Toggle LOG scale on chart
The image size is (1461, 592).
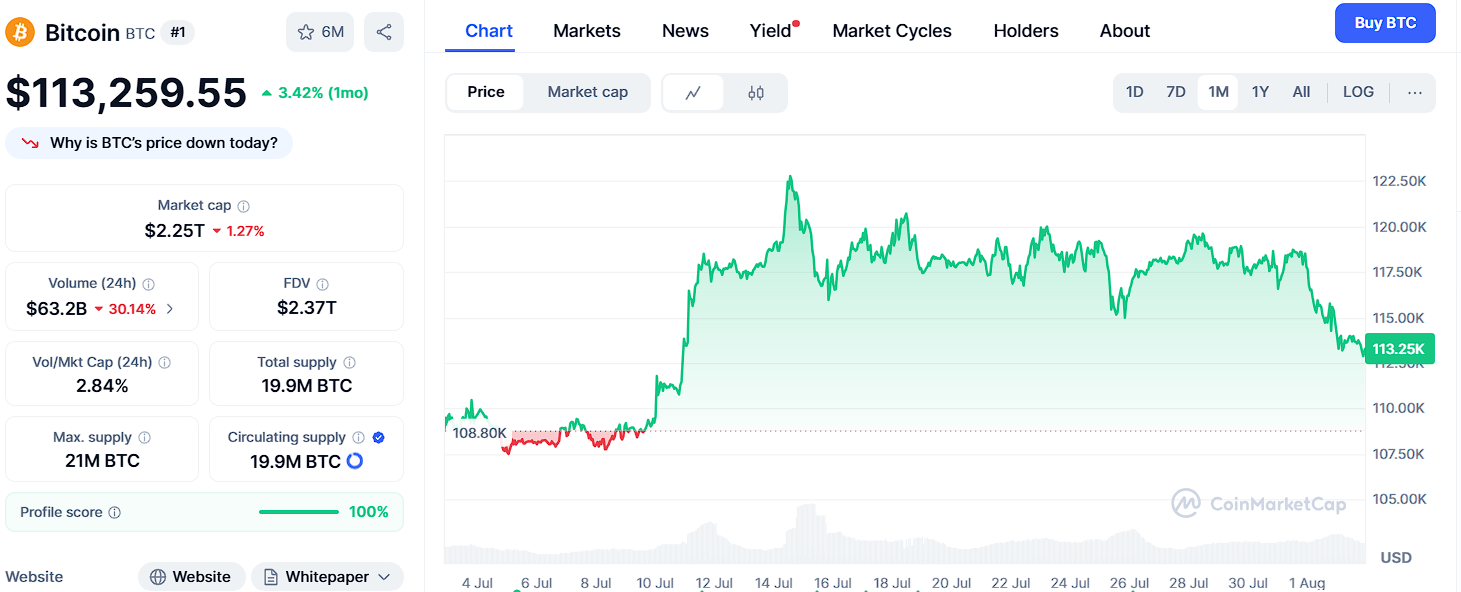(1358, 92)
